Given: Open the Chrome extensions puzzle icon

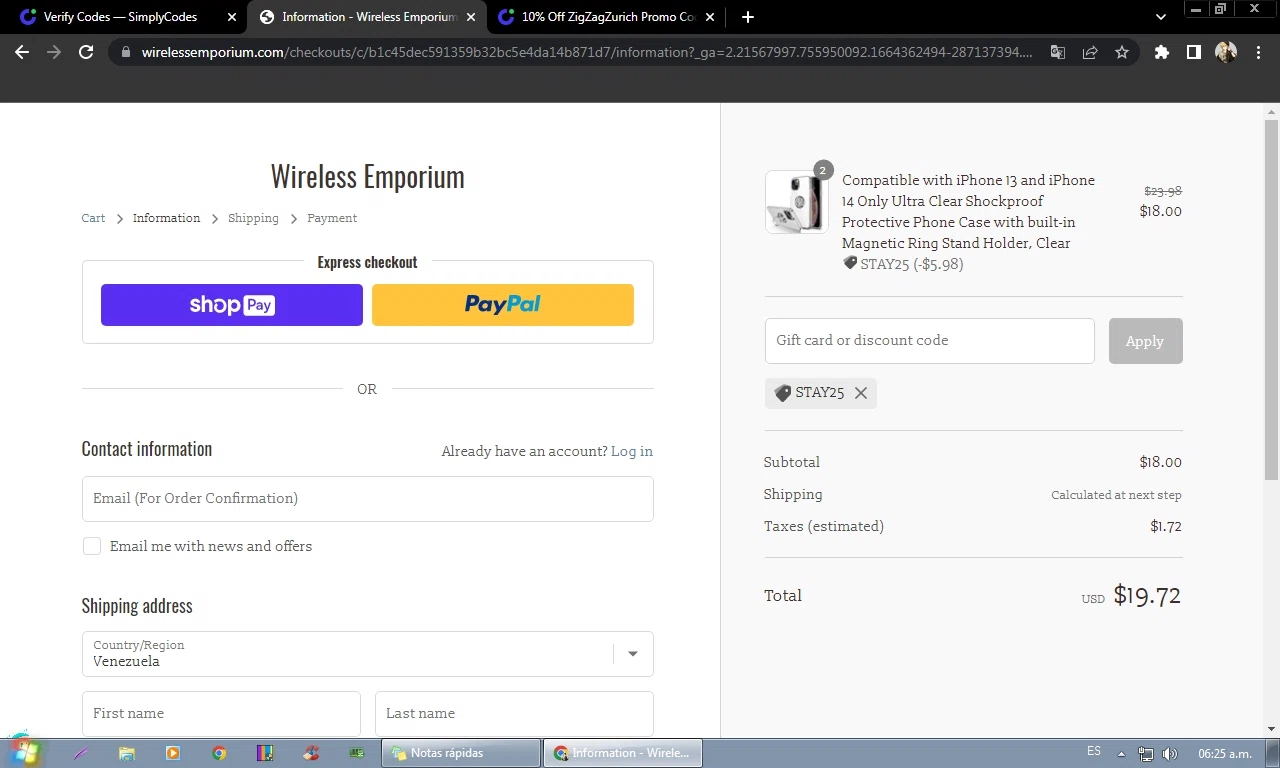Looking at the screenshot, I should pyautogui.click(x=1161, y=52).
